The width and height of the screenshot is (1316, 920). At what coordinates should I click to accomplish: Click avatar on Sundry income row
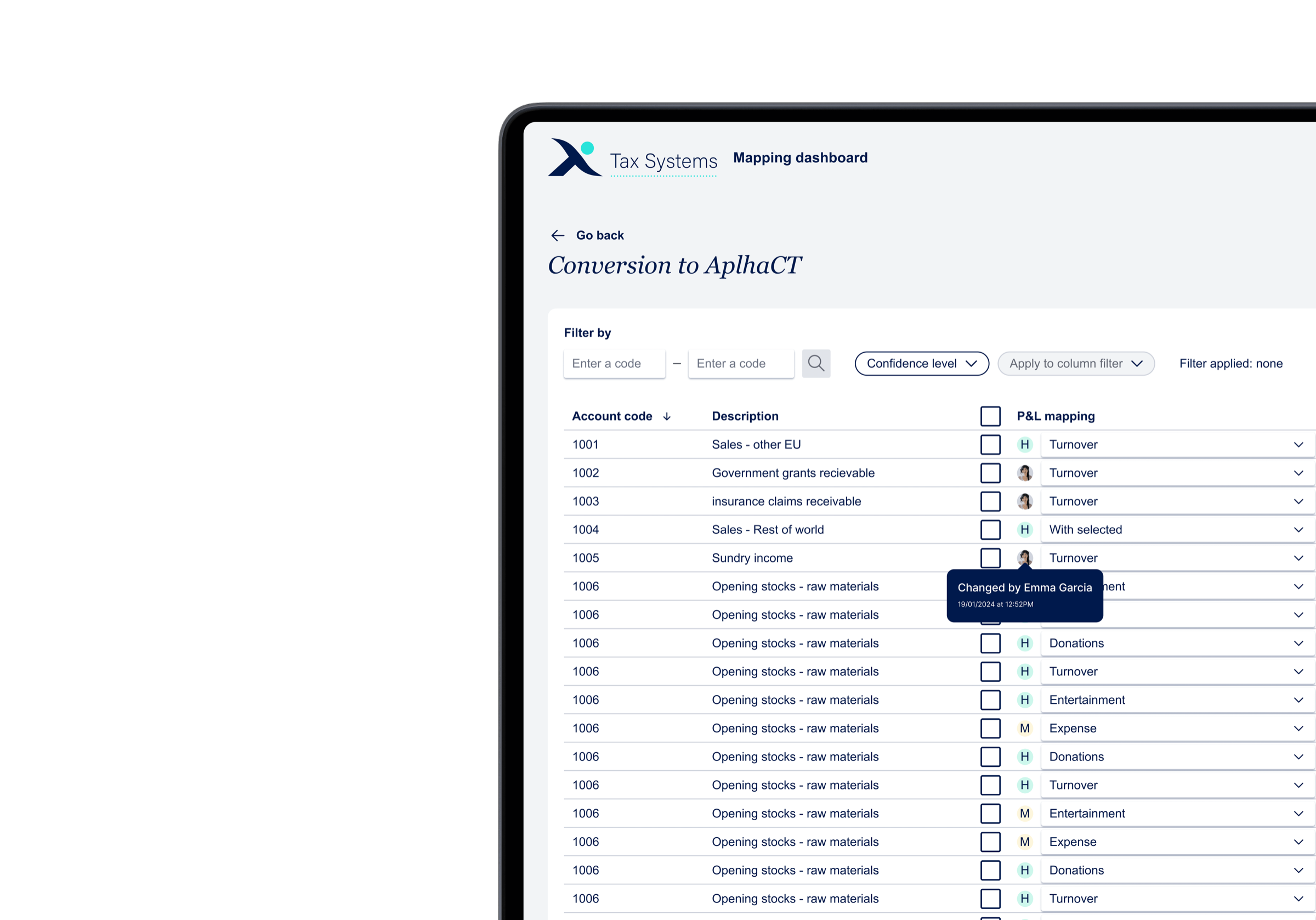click(1024, 557)
